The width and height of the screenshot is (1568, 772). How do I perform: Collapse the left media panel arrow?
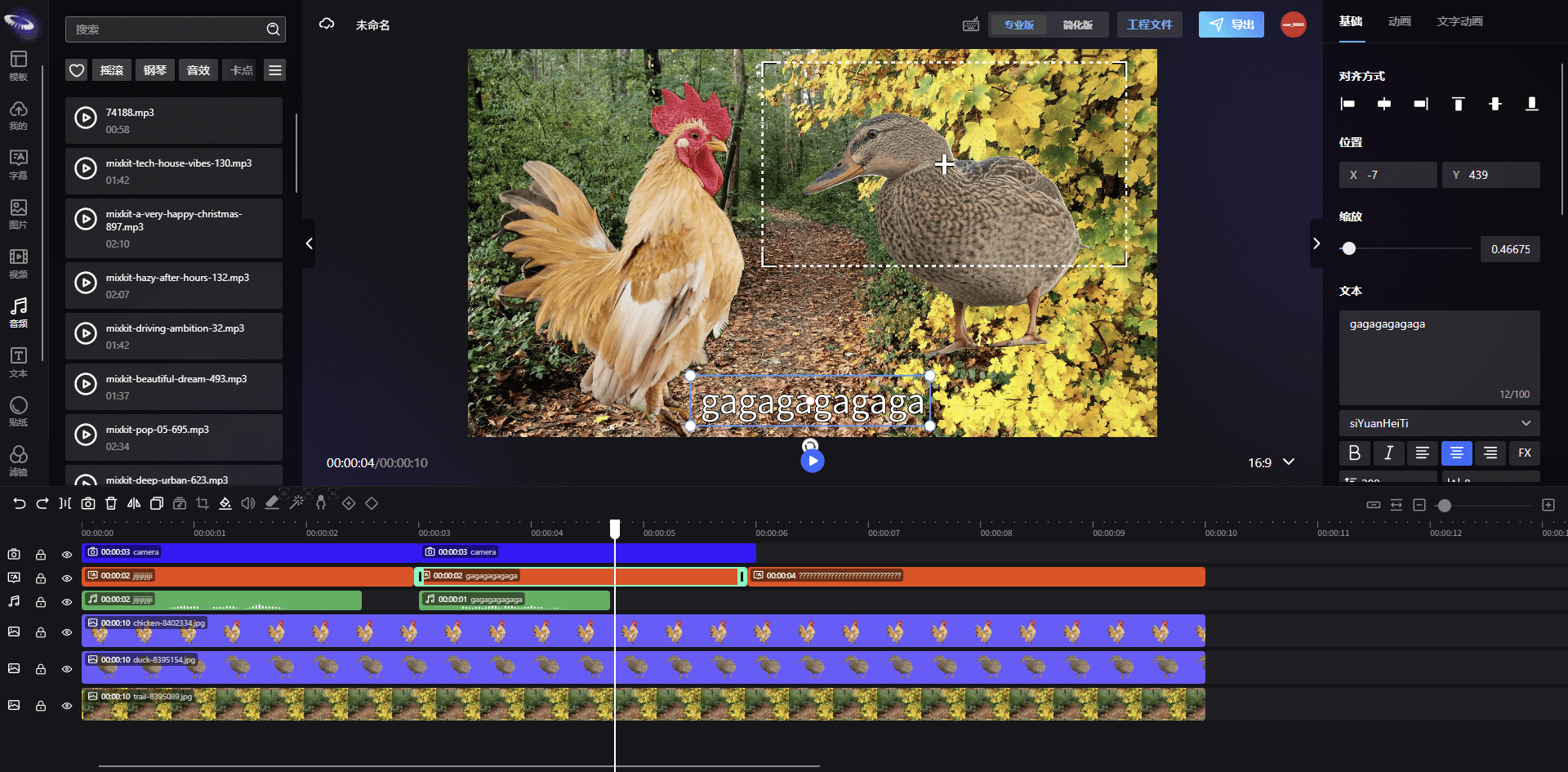click(309, 243)
